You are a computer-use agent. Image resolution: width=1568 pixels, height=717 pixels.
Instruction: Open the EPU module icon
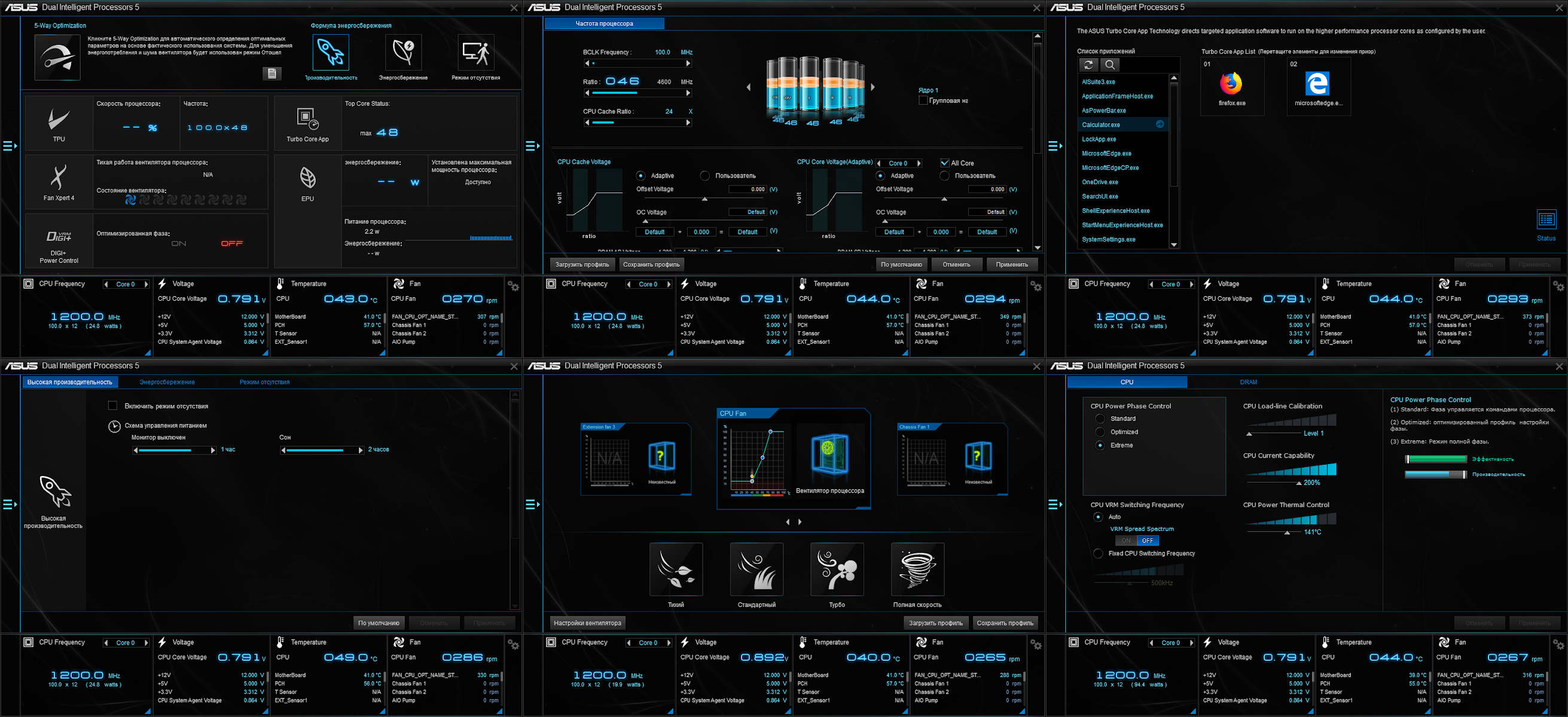click(307, 179)
